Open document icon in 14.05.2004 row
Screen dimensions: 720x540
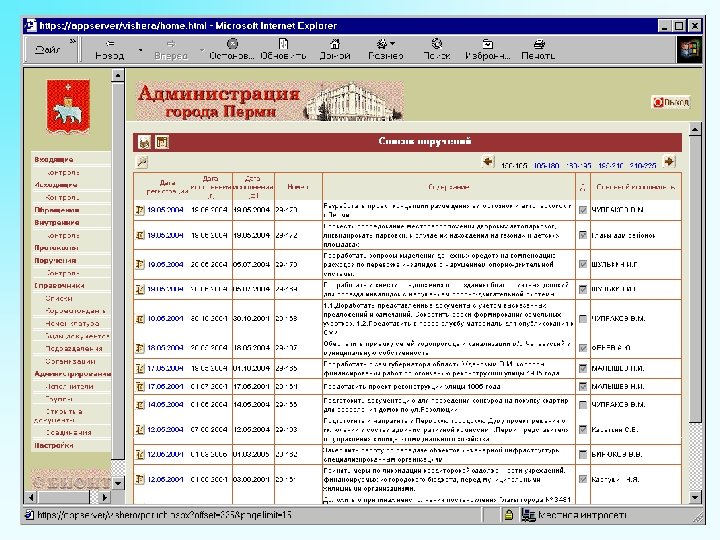tap(140, 405)
